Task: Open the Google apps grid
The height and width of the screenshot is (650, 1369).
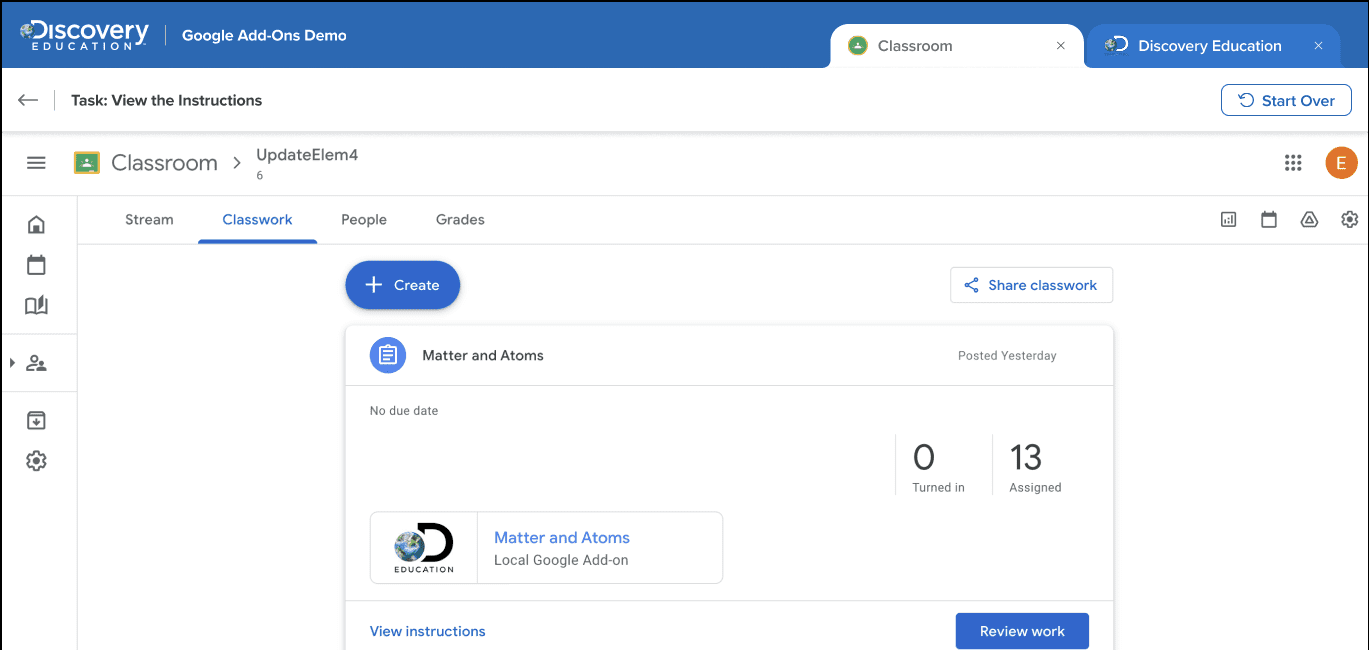Action: click(x=1293, y=163)
